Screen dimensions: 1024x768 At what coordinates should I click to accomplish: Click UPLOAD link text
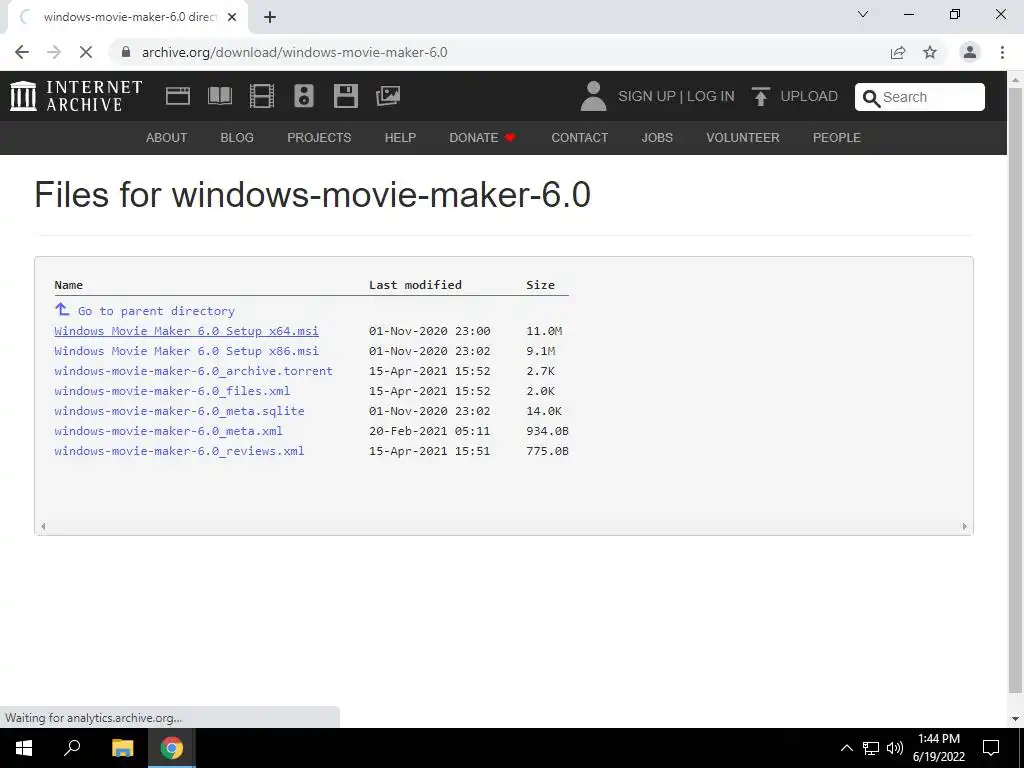(x=809, y=96)
